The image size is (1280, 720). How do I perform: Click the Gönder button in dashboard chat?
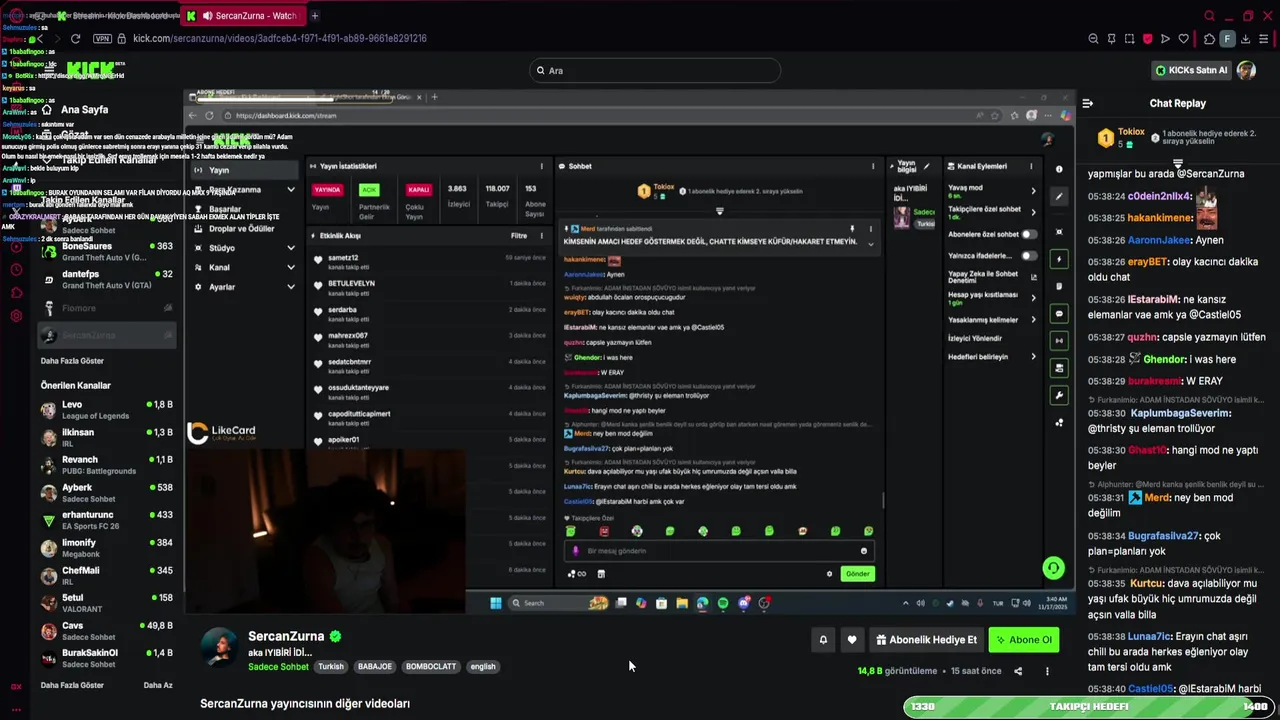[x=858, y=574]
